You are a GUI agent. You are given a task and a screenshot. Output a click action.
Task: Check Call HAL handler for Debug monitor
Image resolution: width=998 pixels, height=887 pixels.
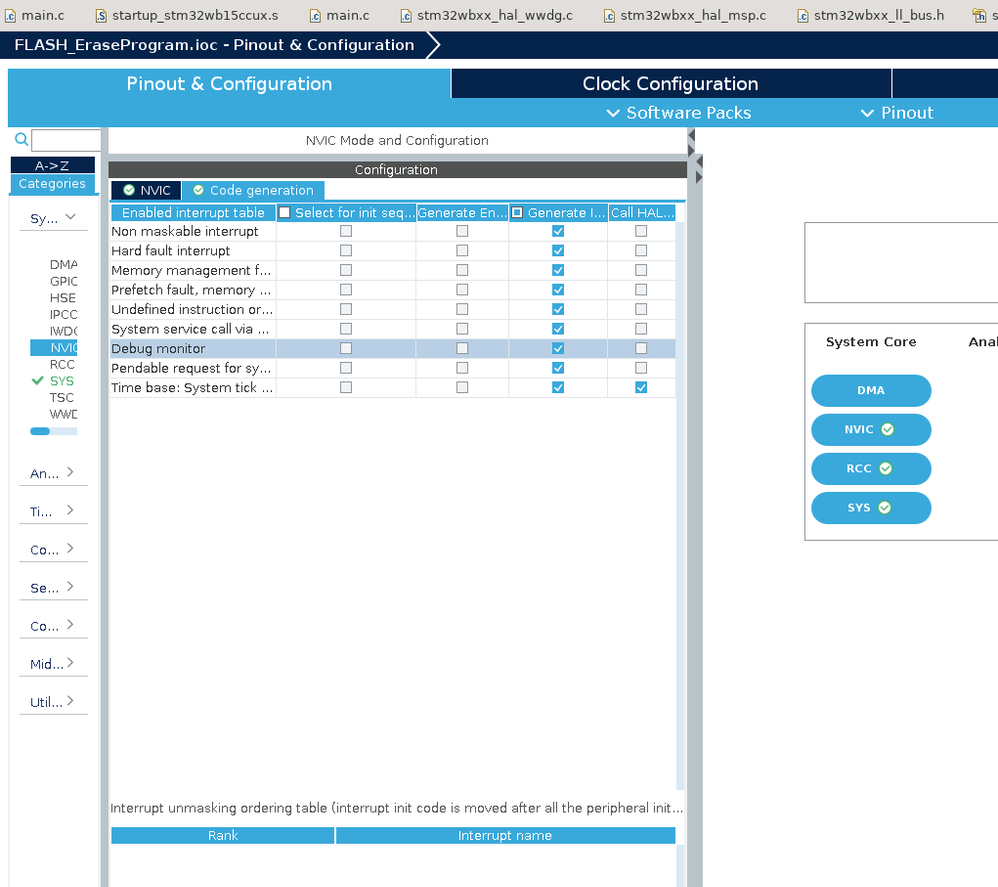pos(641,348)
